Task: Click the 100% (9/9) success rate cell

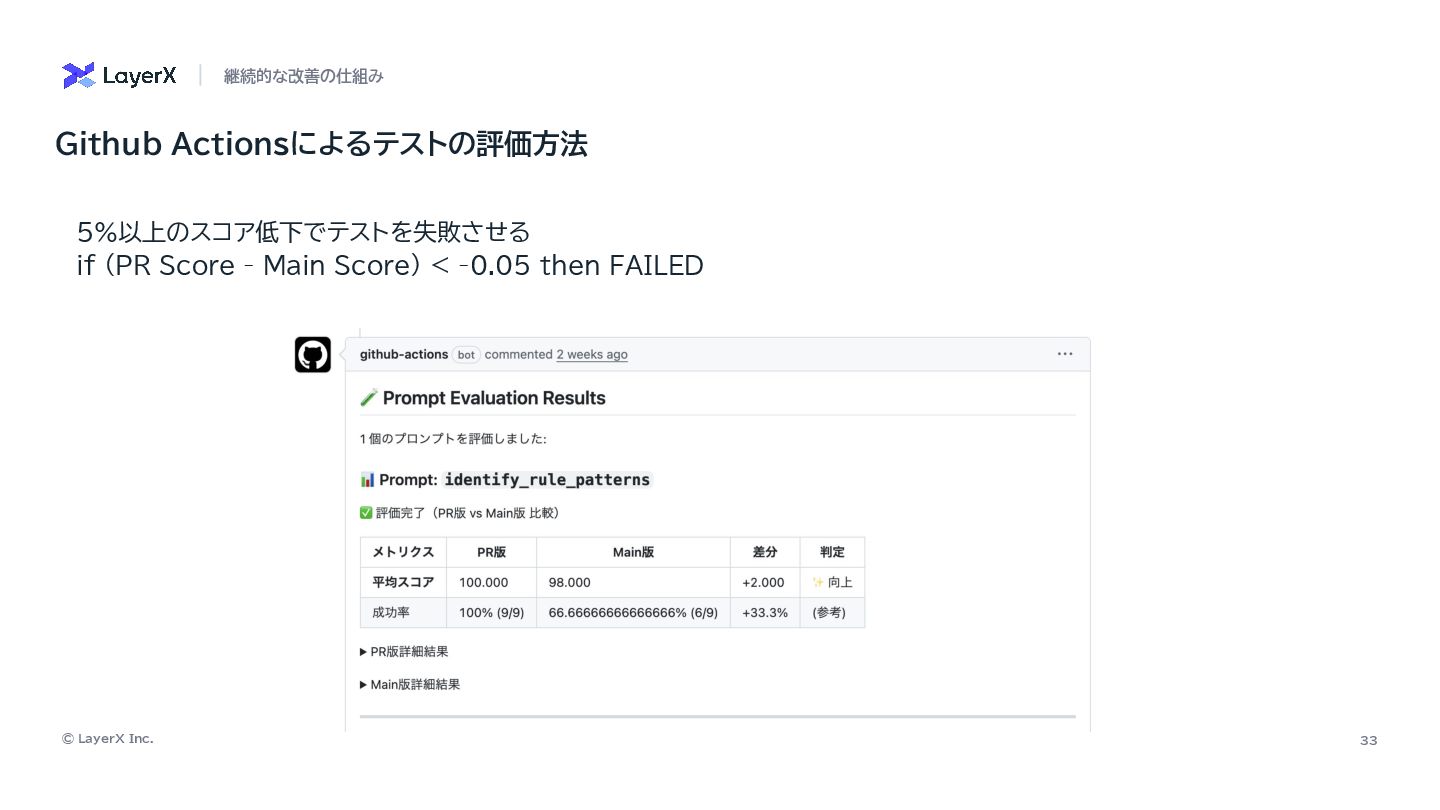Action: [491, 612]
